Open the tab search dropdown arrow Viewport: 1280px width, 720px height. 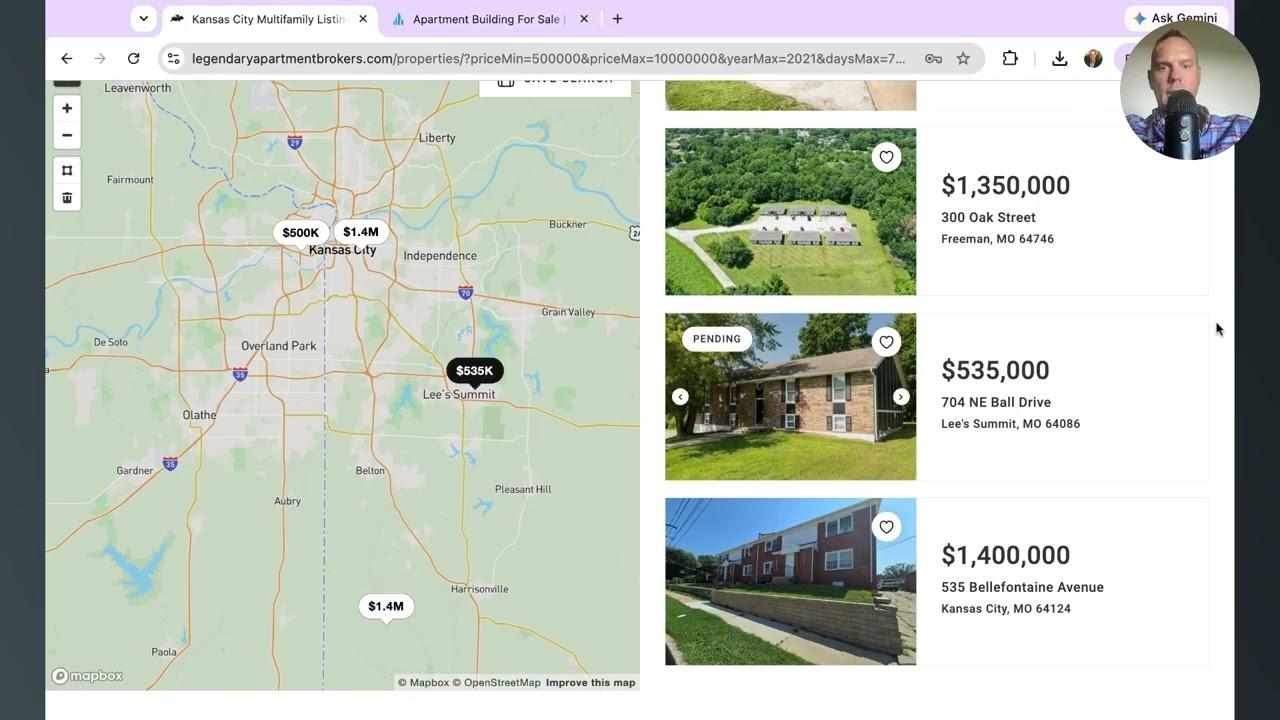pos(143,18)
